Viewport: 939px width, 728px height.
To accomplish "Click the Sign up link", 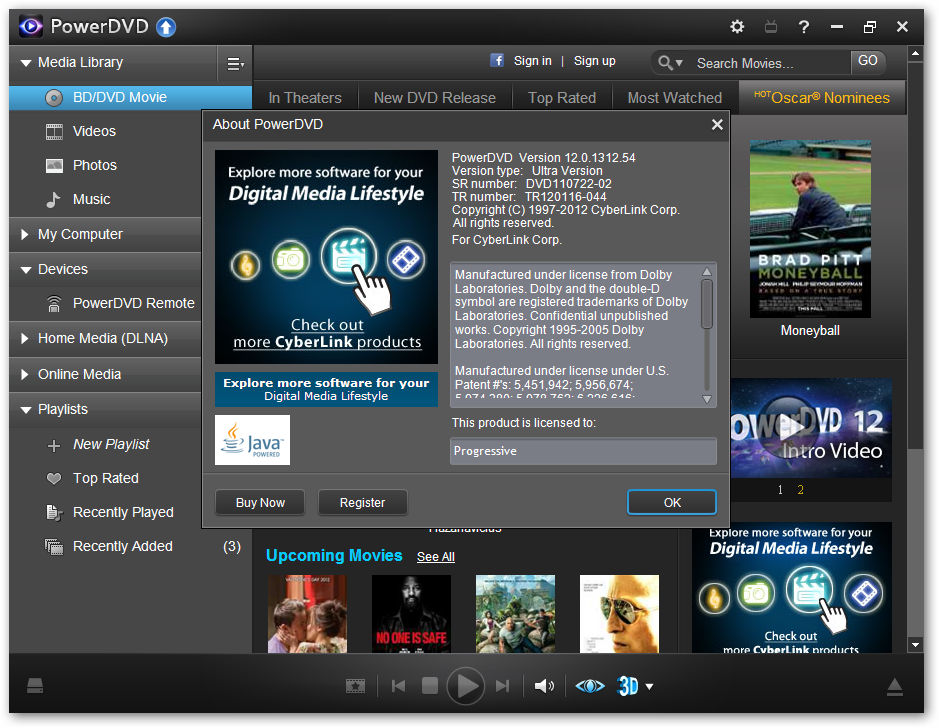I will click(x=595, y=60).
